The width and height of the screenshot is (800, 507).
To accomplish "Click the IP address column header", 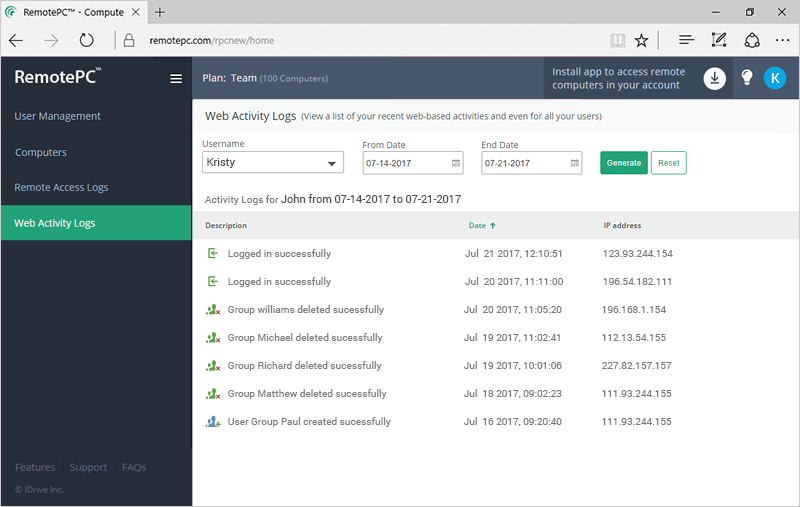I will point(622,225).
